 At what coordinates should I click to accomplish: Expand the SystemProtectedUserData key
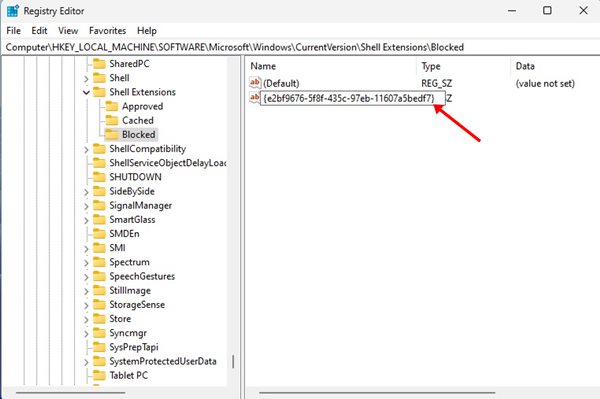86,362
